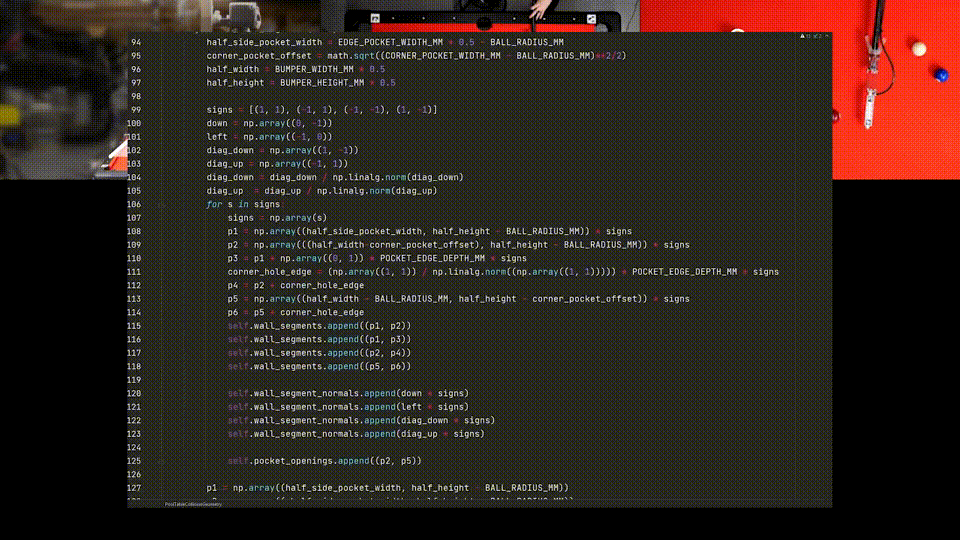Click wall_segments.append((p2, p4)) on line 117
The width and height of the screenshot is (960, 540).
pos(332,353)
